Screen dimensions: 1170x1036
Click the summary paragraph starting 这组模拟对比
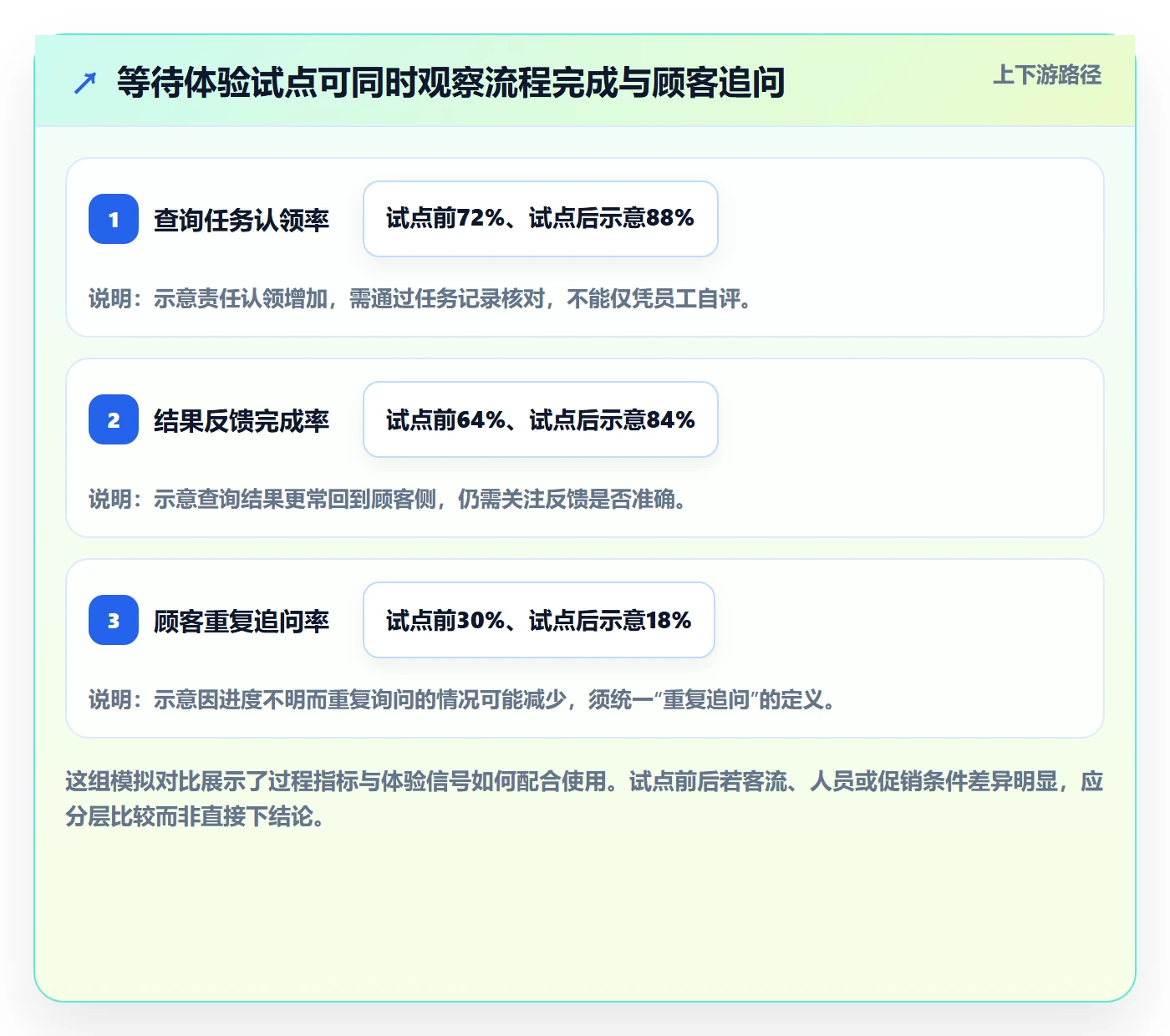coord(585,799)
